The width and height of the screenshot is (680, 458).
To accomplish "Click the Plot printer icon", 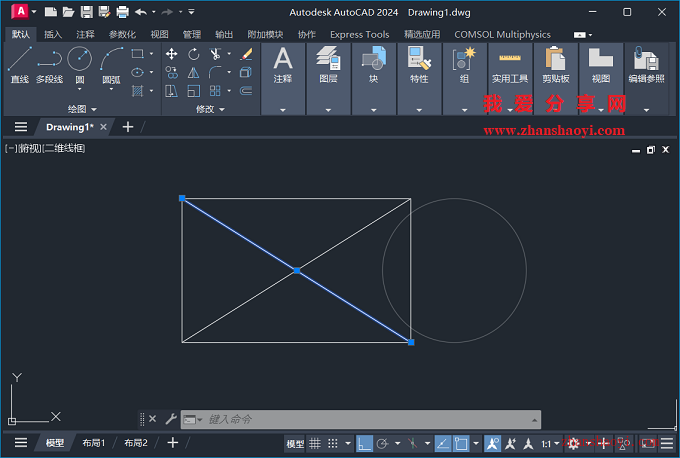I will pos(123,12).
